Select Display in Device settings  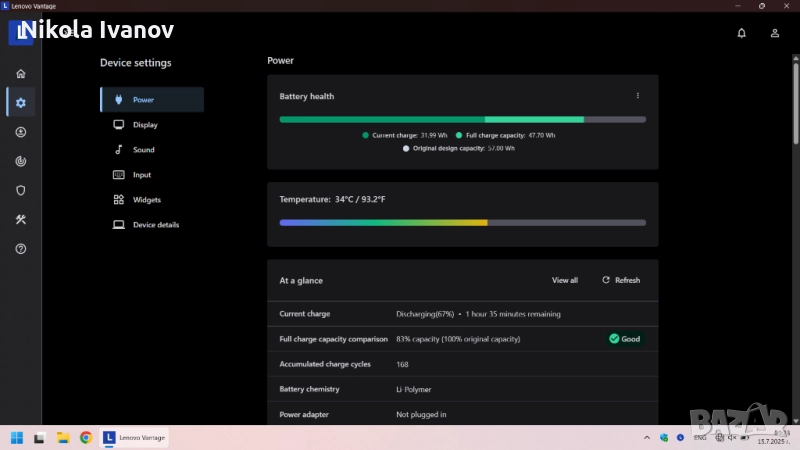145,125
